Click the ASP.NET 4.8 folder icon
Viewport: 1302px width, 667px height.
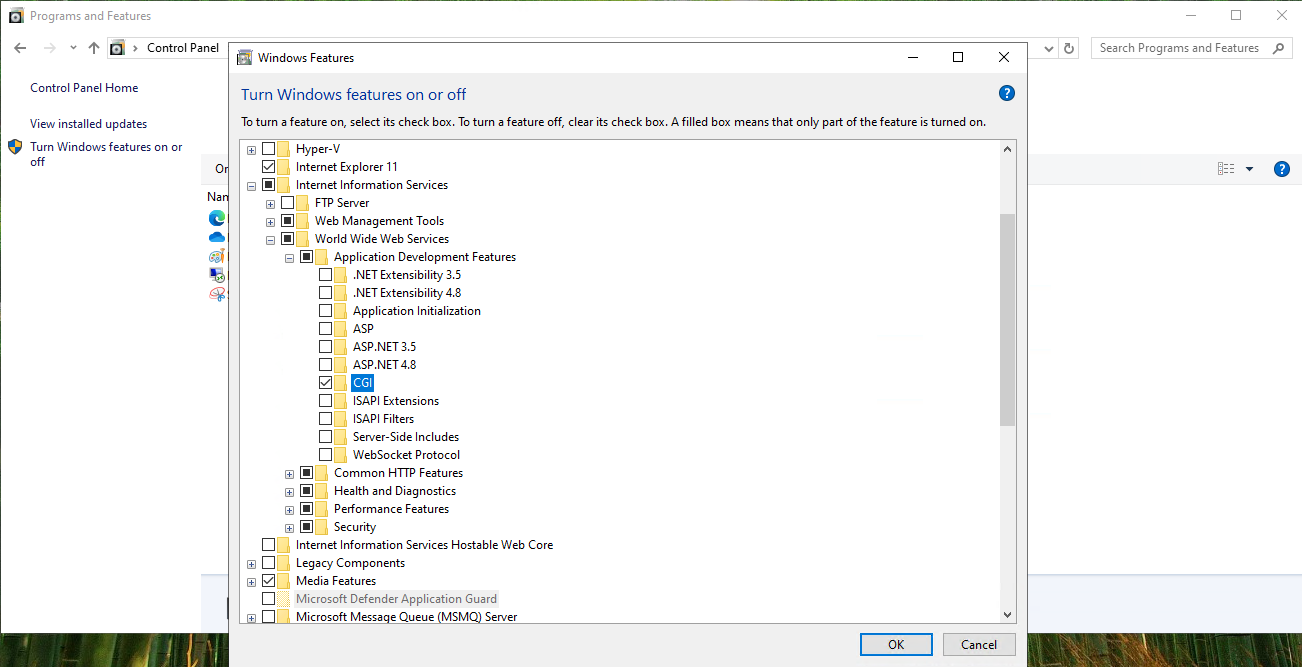341,365
